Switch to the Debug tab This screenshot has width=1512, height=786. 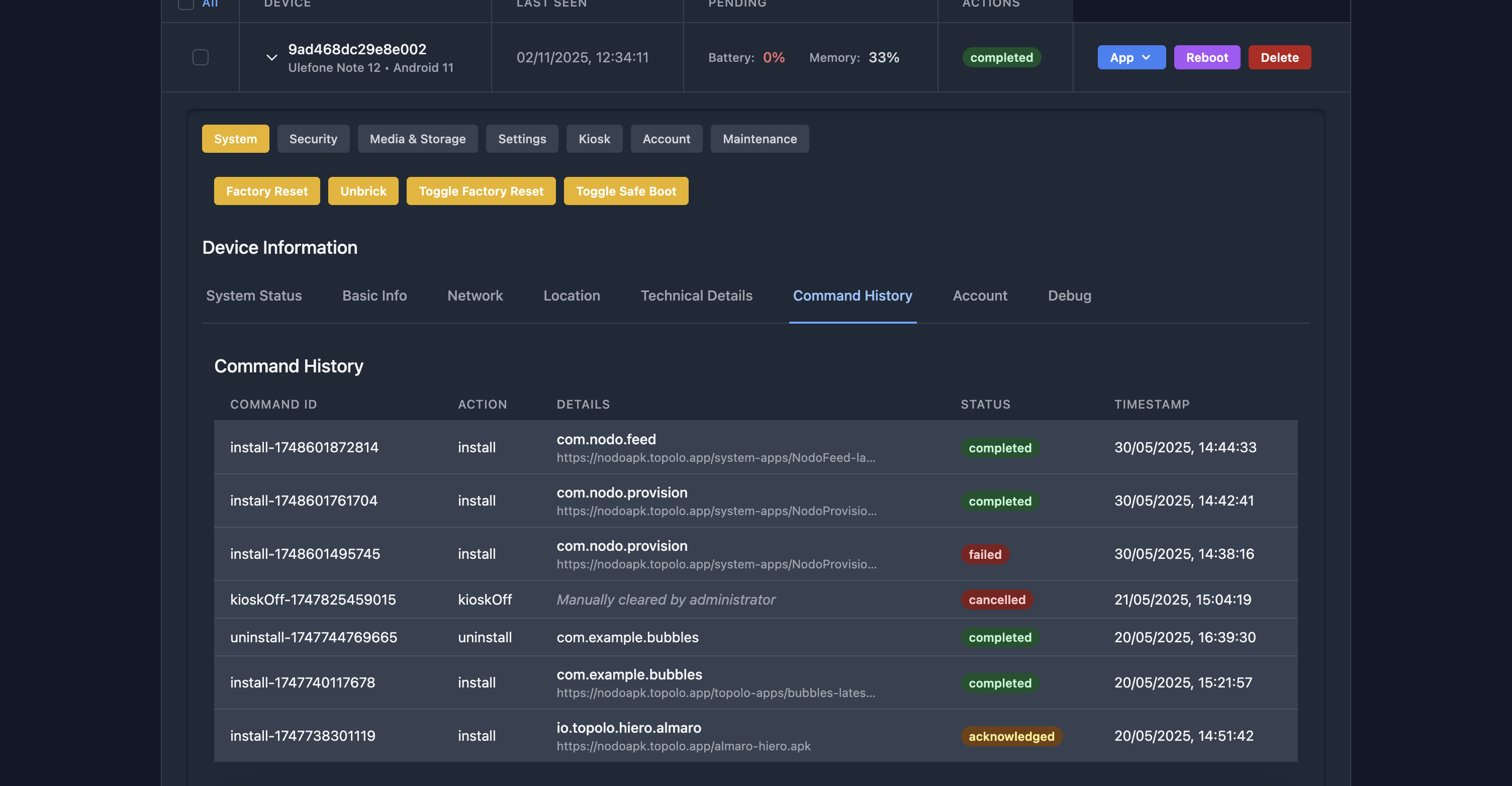(1069, 296)
